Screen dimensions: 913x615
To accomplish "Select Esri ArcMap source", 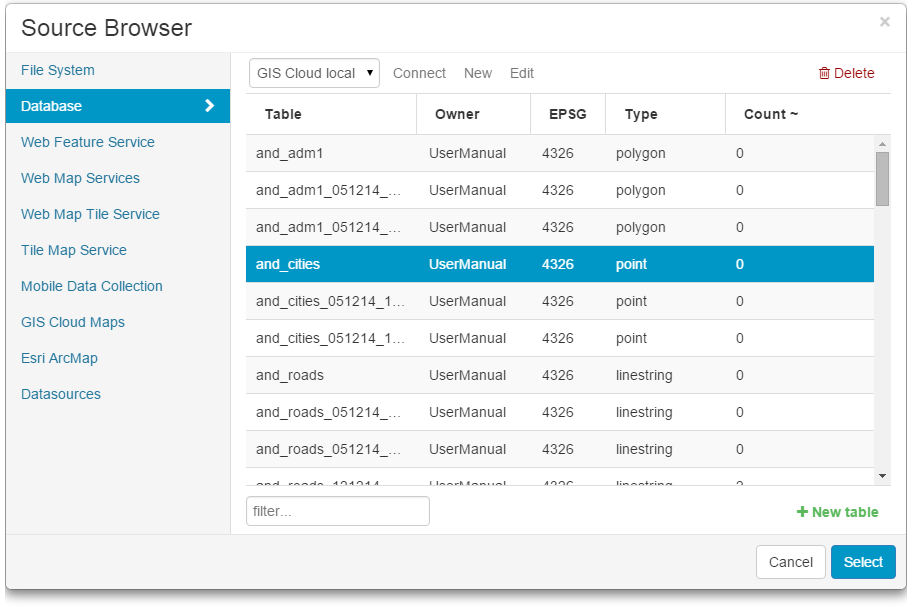I will [x=59, y=358].
